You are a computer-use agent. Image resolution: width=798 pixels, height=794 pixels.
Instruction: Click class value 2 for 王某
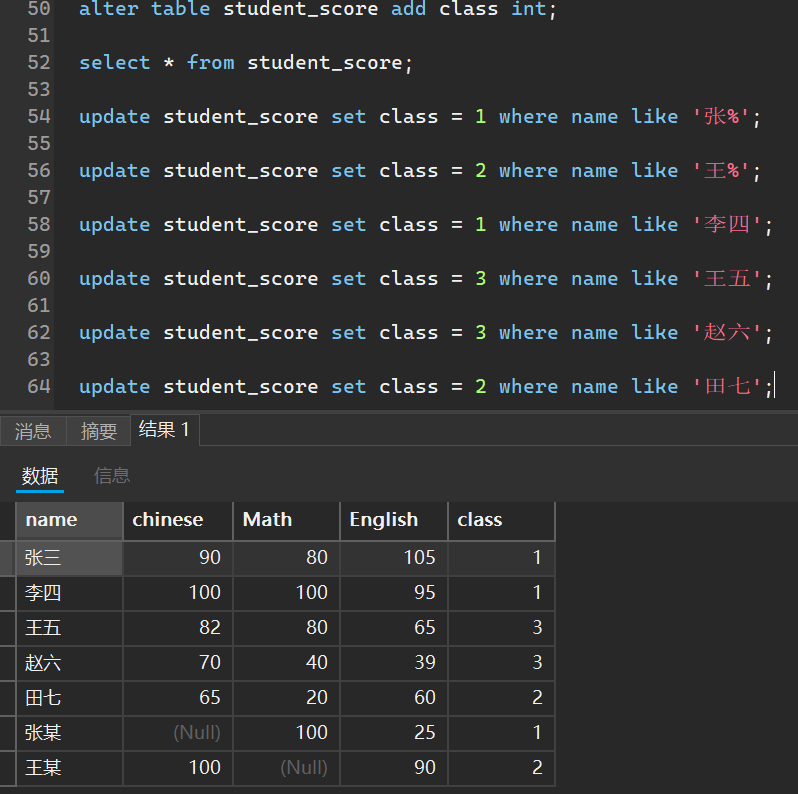click(501, 768)
